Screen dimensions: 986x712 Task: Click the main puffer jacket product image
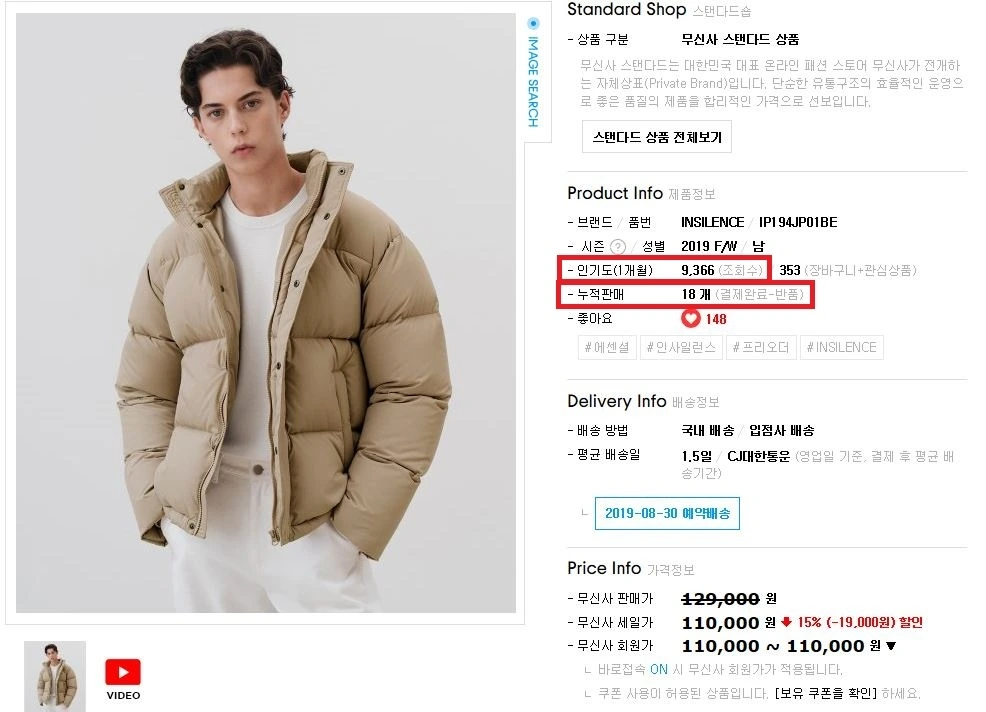pos(265,313)
